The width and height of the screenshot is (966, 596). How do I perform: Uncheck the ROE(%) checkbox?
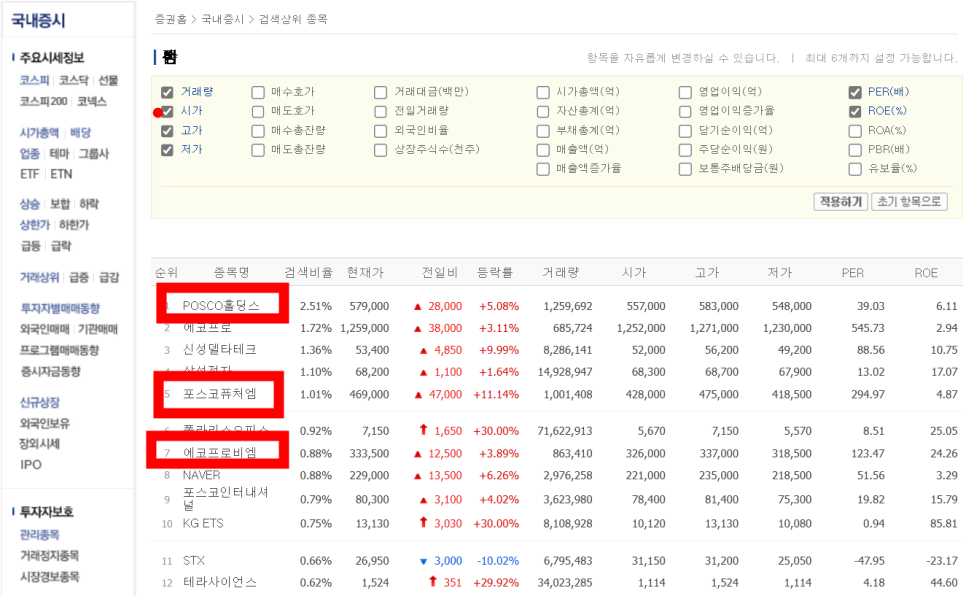pyautogui.click(x=854, y=112)
